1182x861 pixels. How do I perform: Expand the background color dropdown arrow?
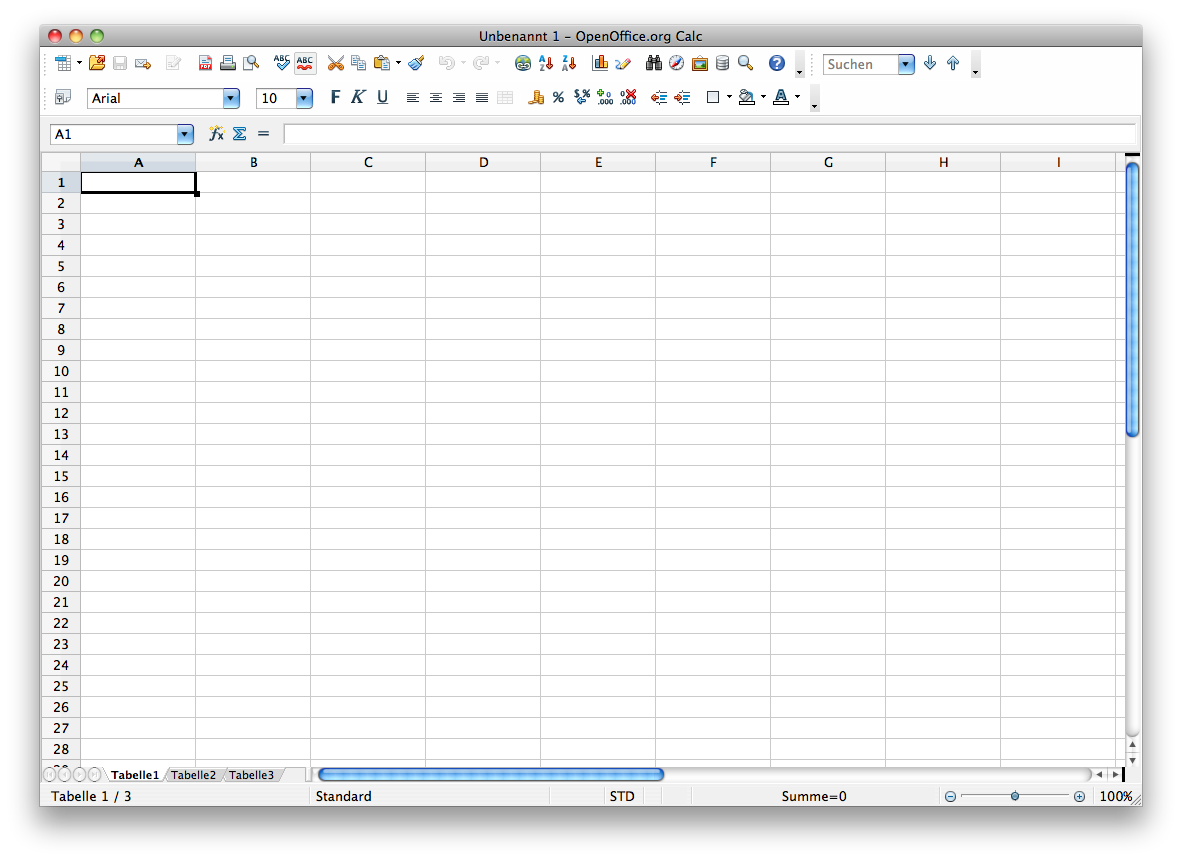point(763,97)
